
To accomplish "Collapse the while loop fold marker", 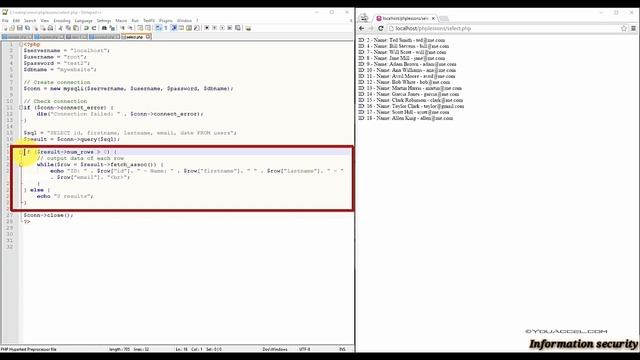I will pos(21,164).
